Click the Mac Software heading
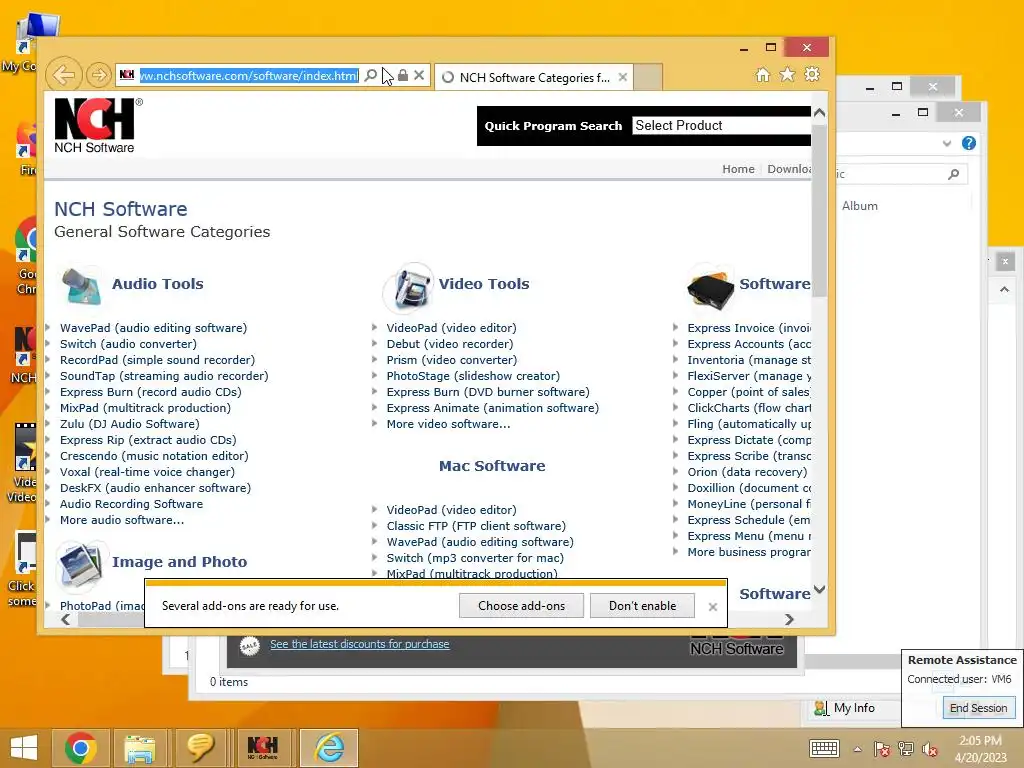This screenshot has width=1024, height=768. pos(492,466)
